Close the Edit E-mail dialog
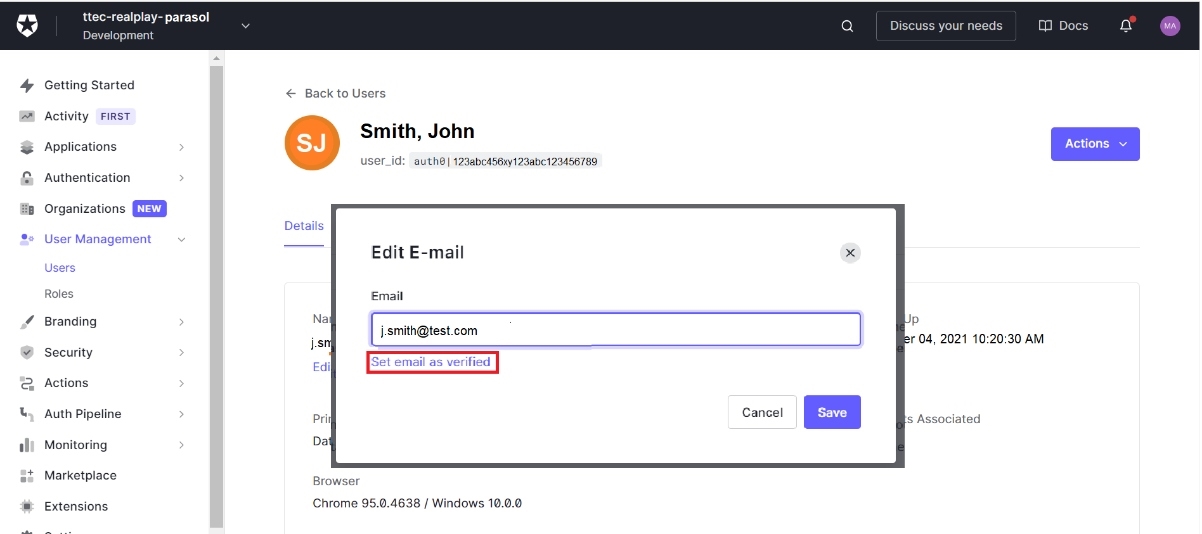The height and width of the screenshot is (534, 1202). [x=850, y=253]
